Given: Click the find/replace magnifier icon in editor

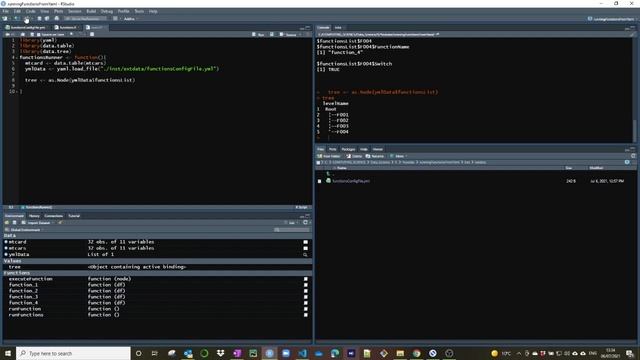Looking at the screenshot, I should point(71,35).
